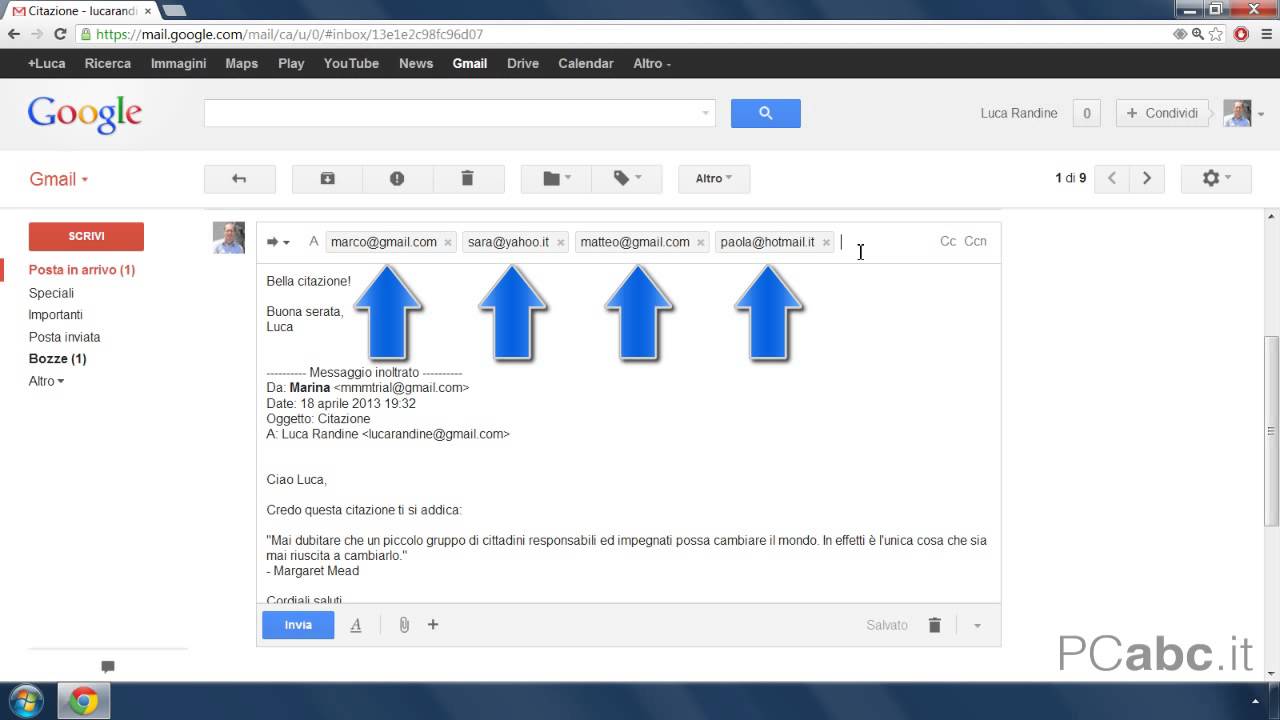Archive the conversation with the archive icon
Image resolution: width=1280 pixels, height=720 pixels.
[327, 179]
